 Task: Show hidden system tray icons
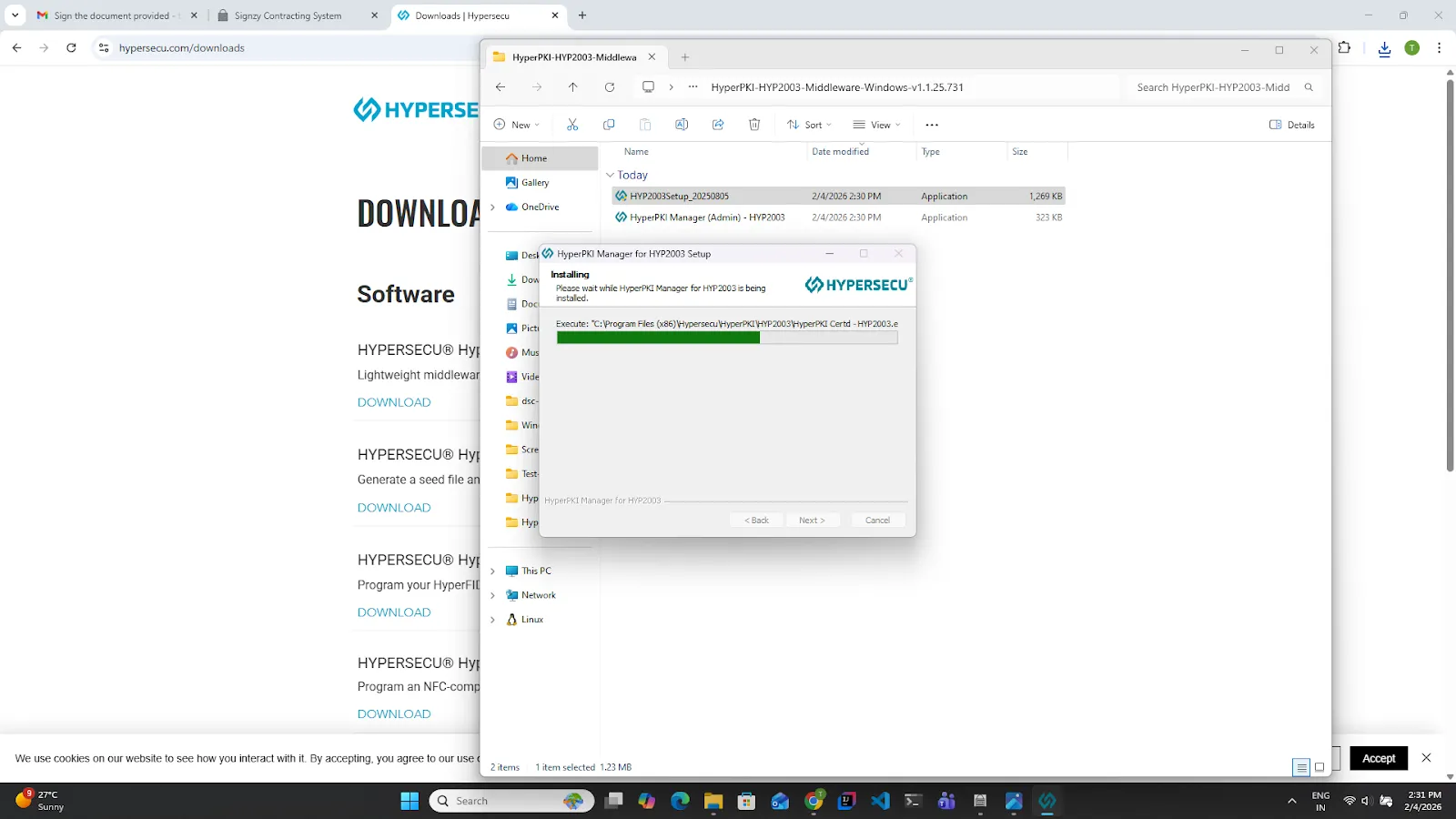click(x=1291, y=801)
